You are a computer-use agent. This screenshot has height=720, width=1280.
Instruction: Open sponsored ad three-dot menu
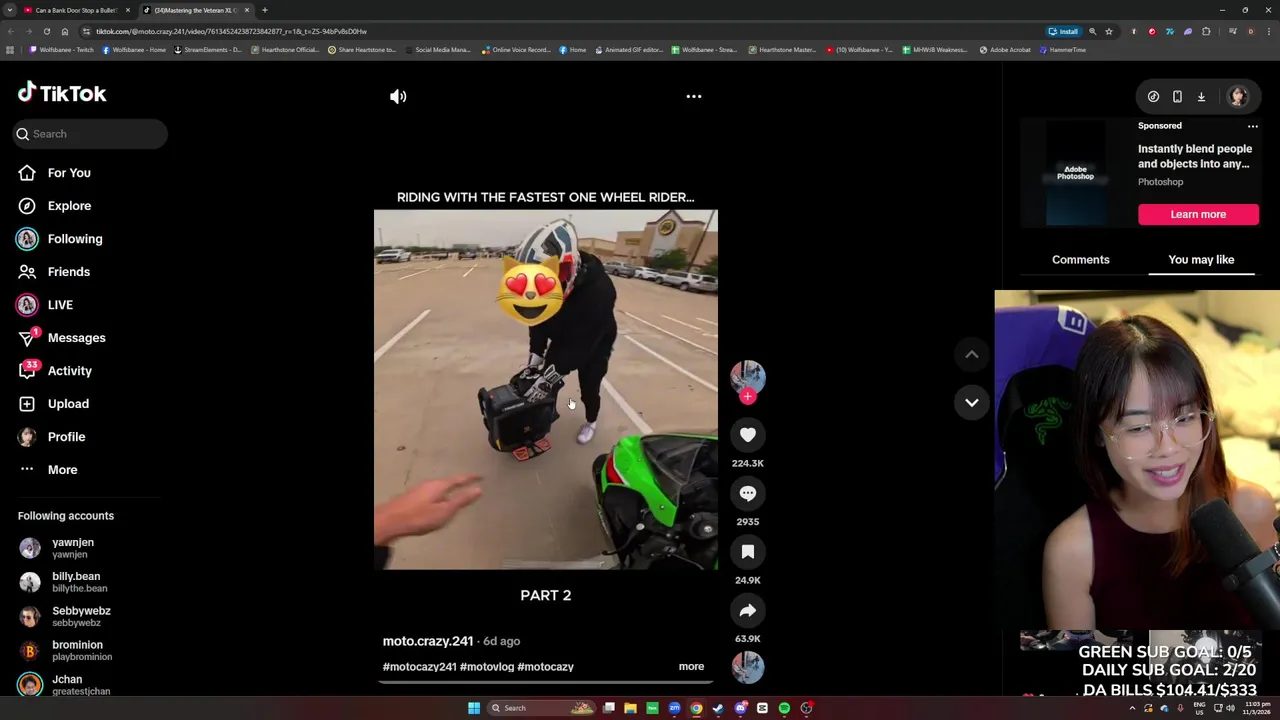[x=1252, y=126]
